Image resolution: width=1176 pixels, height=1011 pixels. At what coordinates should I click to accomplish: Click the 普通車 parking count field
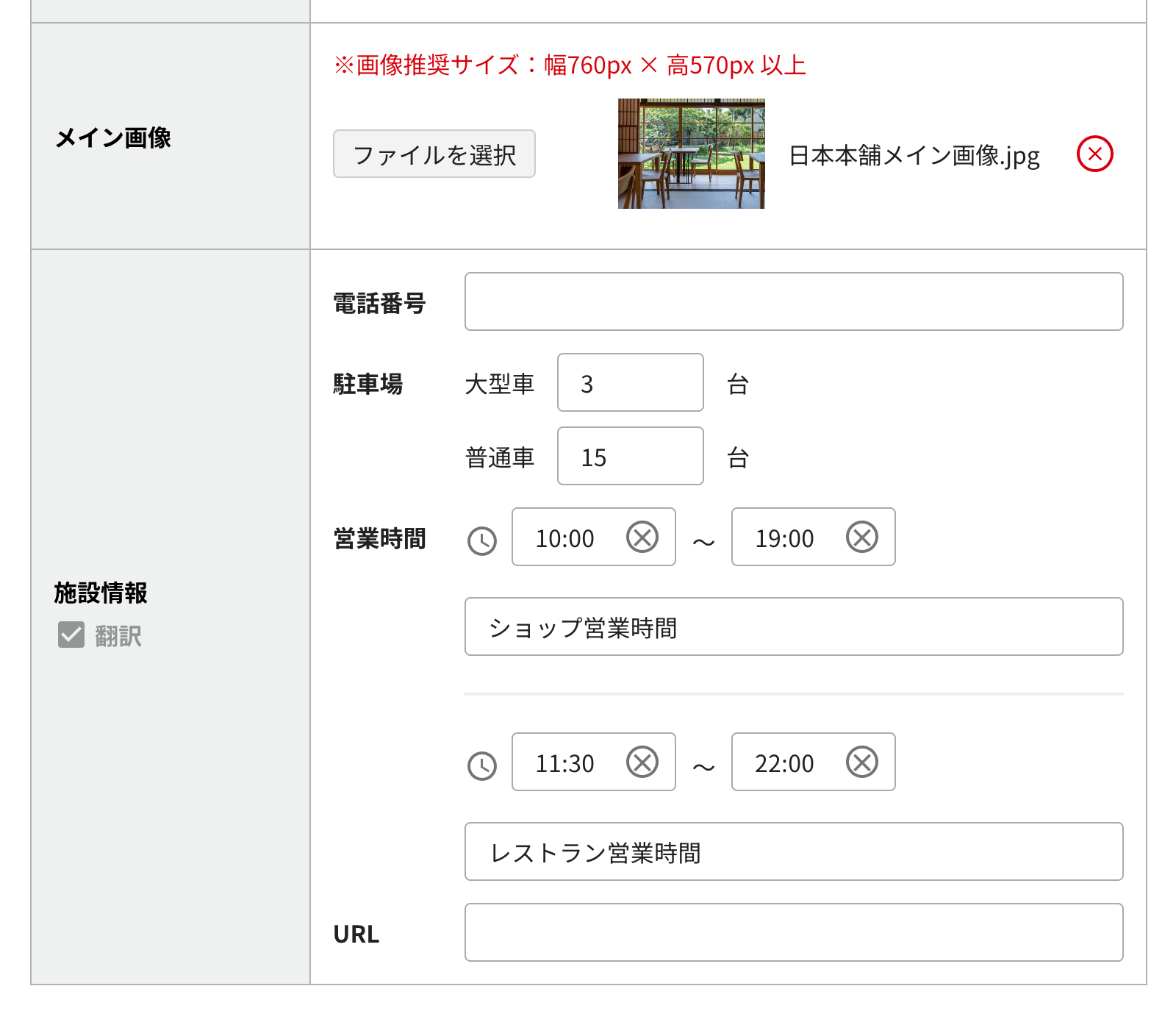click(x=630, y=456)
